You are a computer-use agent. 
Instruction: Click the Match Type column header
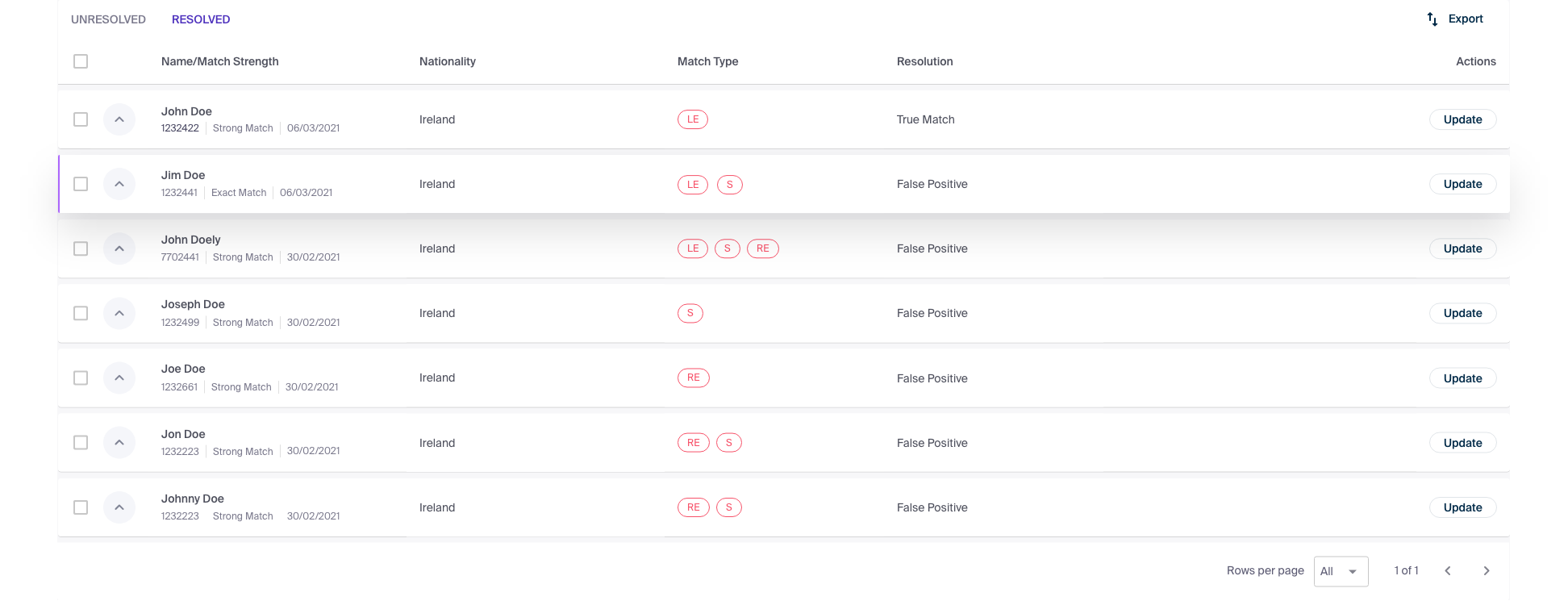[x=708, y=61]
